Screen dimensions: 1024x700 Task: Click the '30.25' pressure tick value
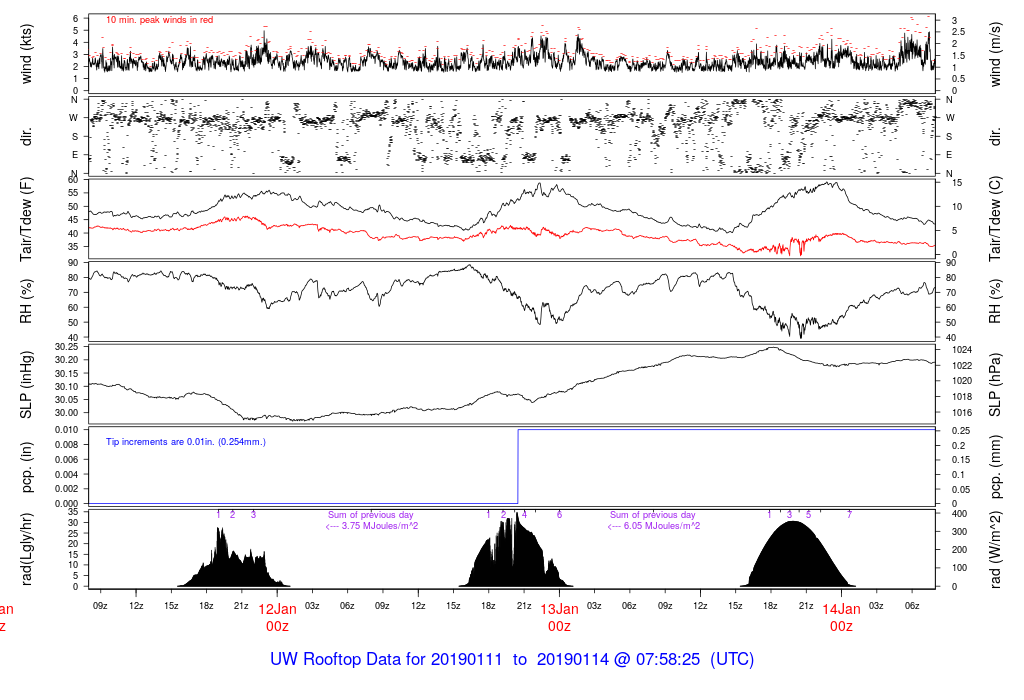67,347
